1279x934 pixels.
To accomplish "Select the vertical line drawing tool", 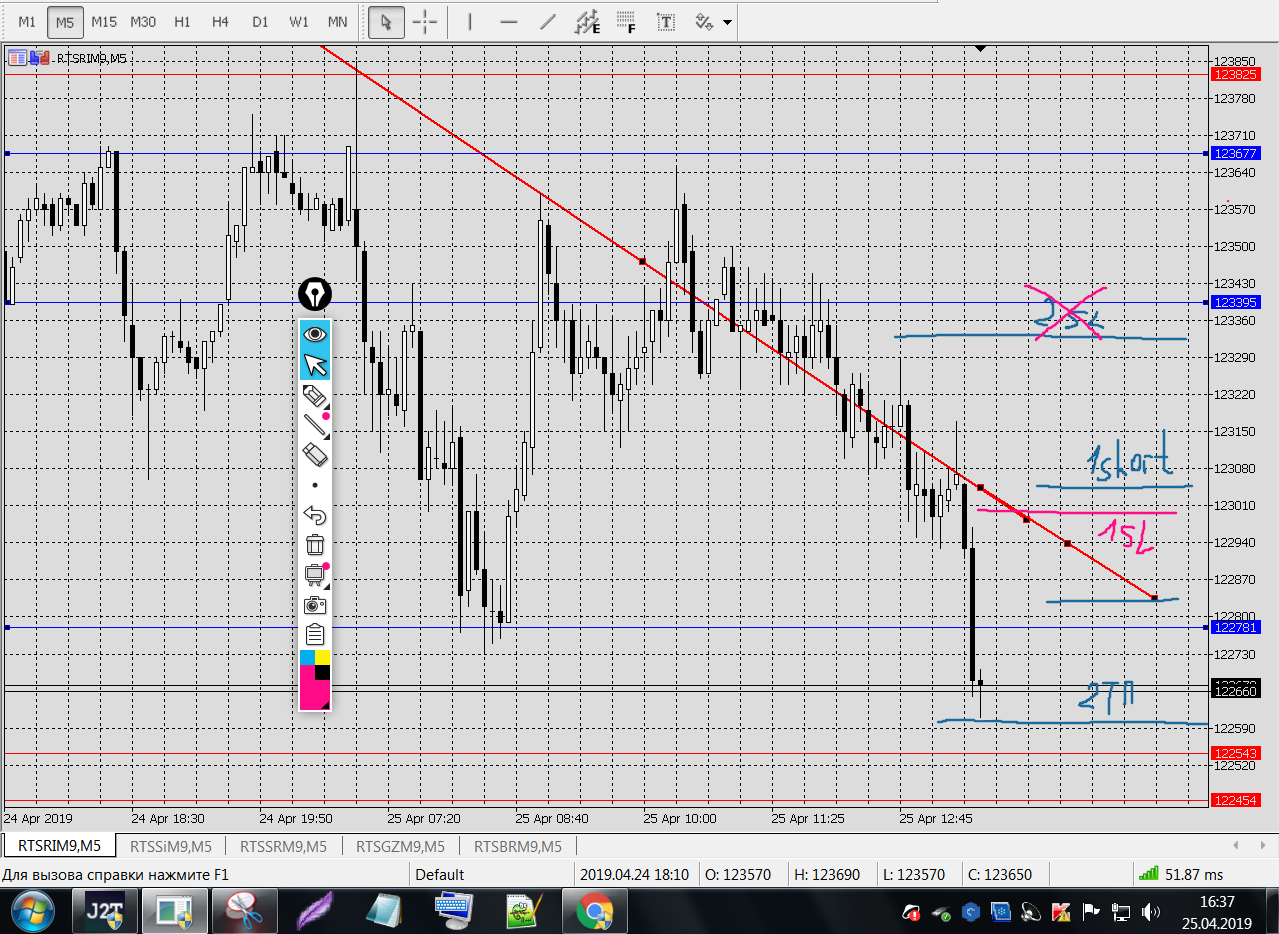I will click(x=469, y=21).
